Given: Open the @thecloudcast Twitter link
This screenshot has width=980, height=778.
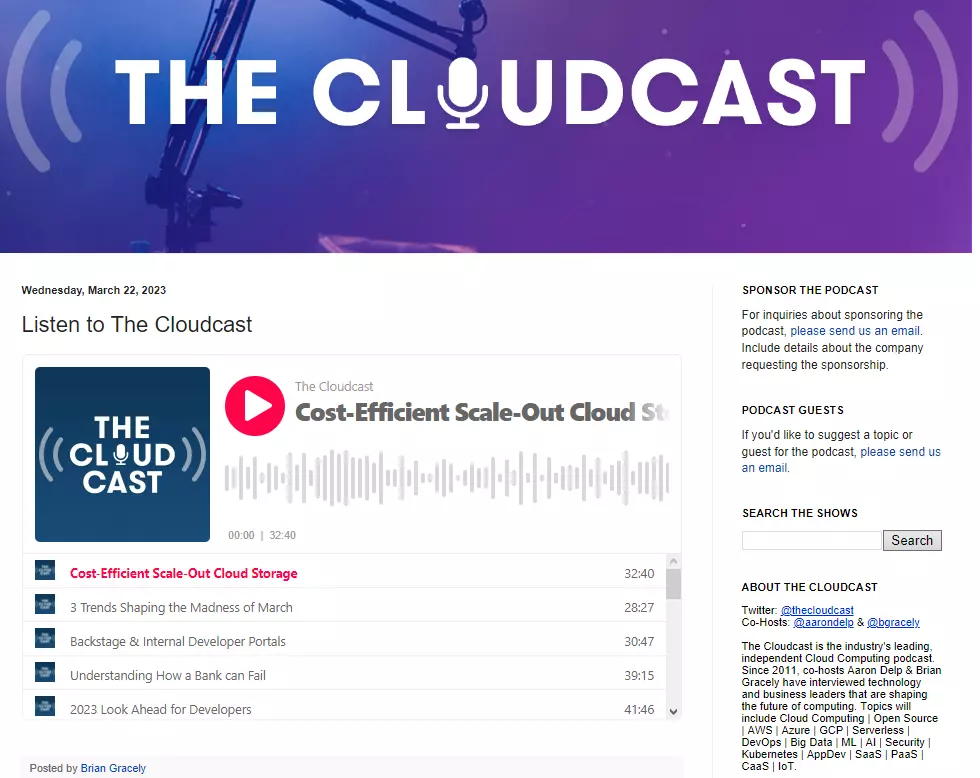Looking at the screenshot, I should point(817,610).
